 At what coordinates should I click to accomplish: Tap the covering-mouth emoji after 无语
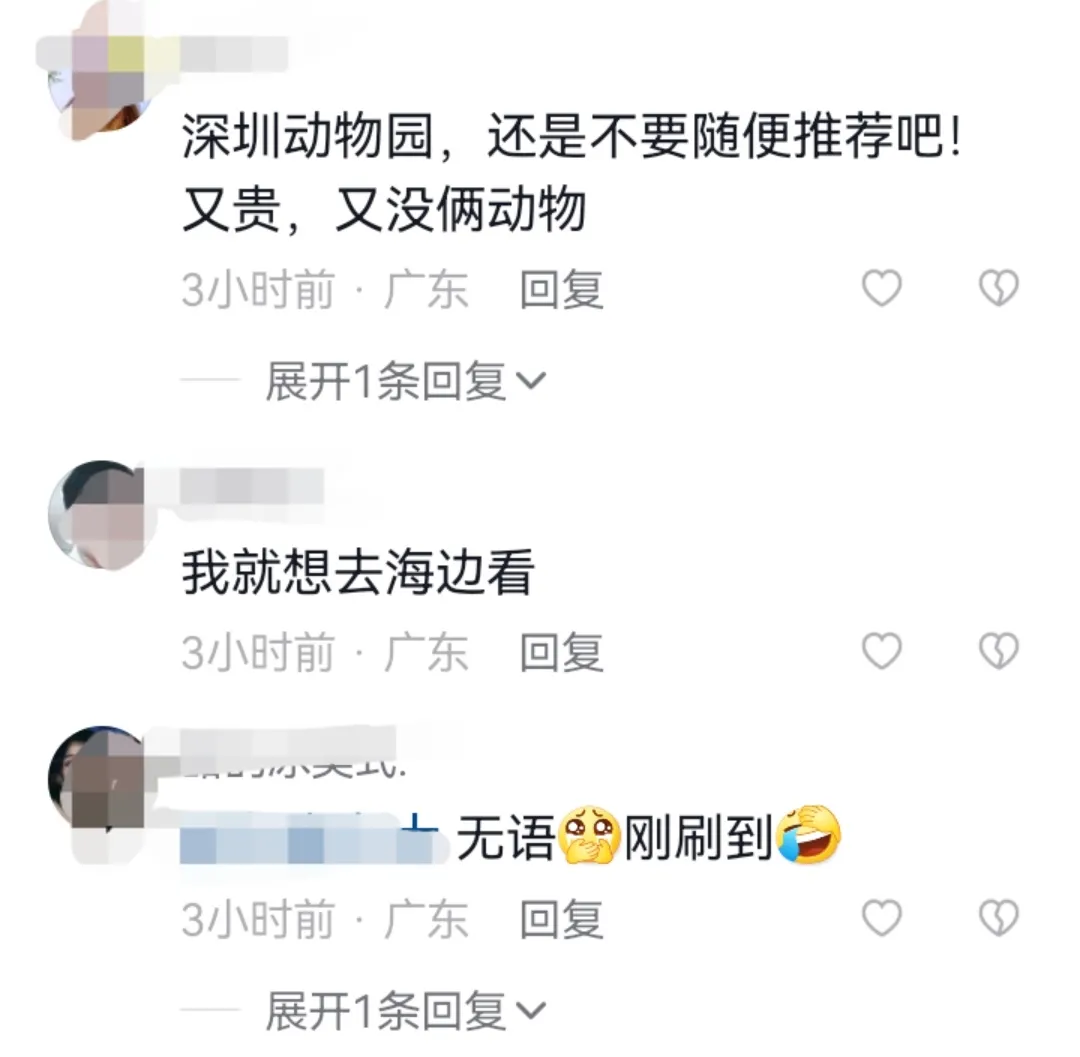(589, 835)
